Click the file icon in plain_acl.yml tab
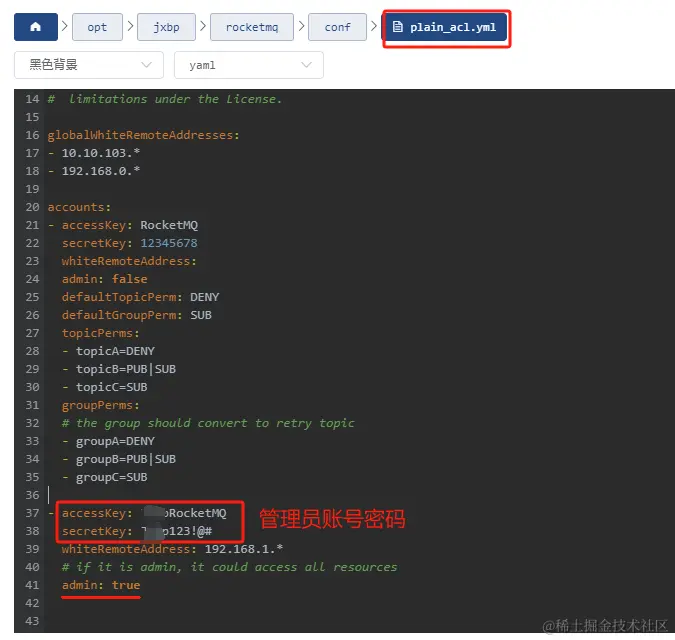Viewport: 675px width, 640px height. [398, 27]
